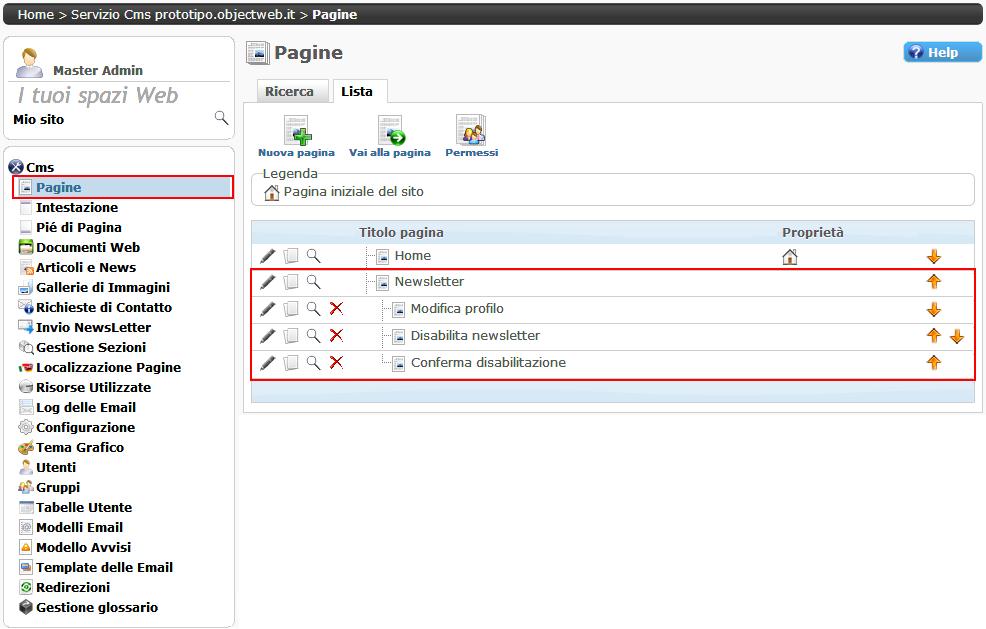Switch to the Ricerca tab
The image size is (986, 629).
(x=289, y=92)
